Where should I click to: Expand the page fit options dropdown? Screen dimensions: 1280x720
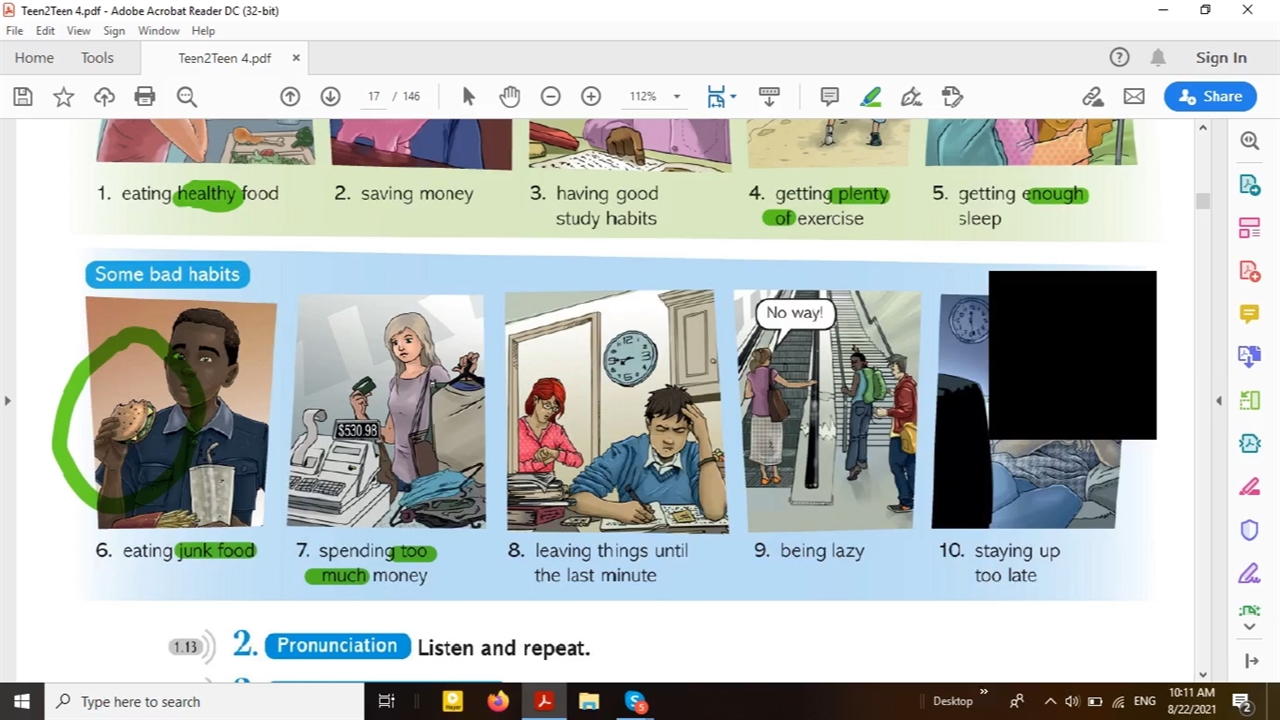(734, 97)
